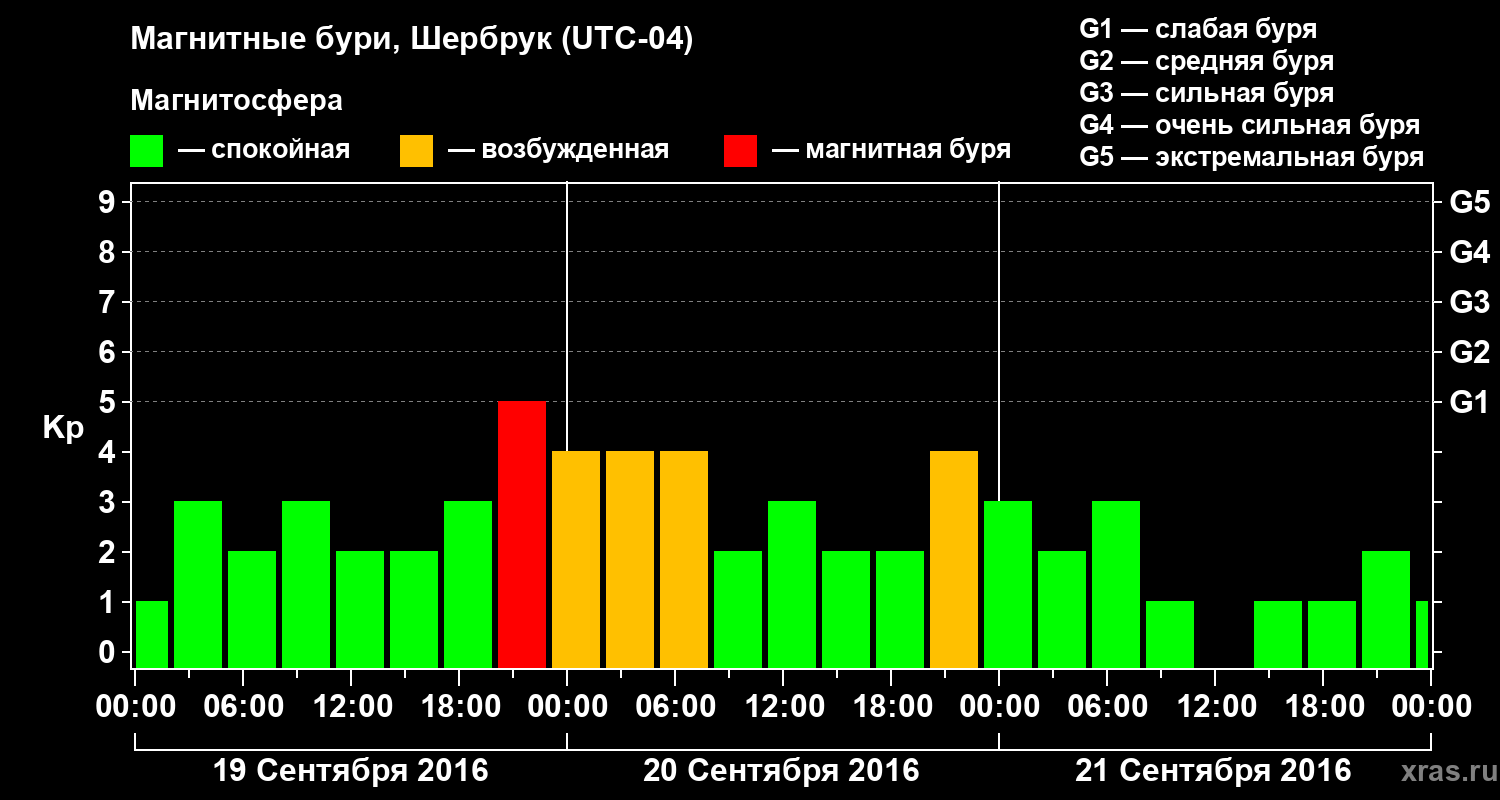Select the line 'G5 — экстремальная буря'

(x=1251, y=157)
